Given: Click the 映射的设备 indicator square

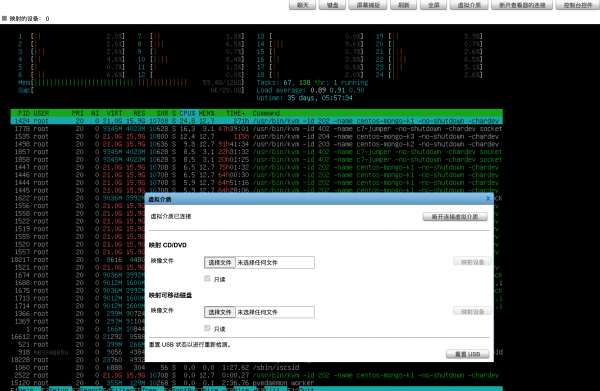Looking at the screenshot, I should click(x=4, y=18).
